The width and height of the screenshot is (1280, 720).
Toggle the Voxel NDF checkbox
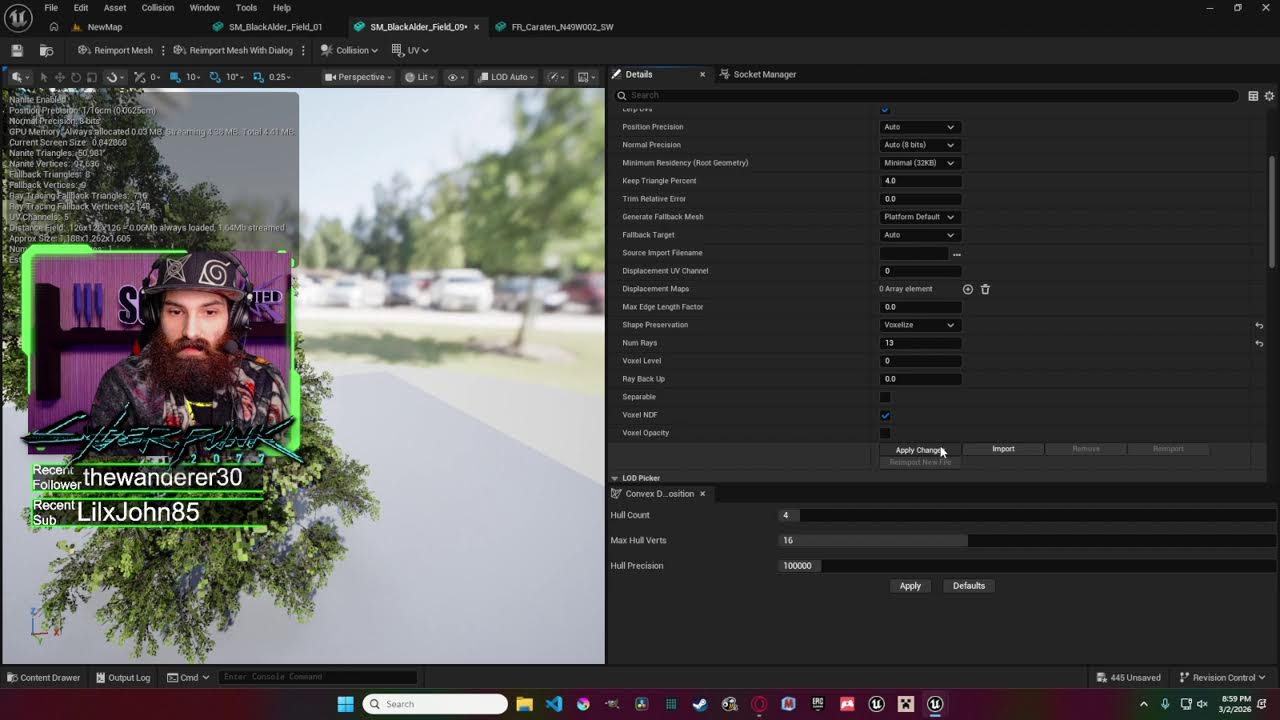(885, 415)
